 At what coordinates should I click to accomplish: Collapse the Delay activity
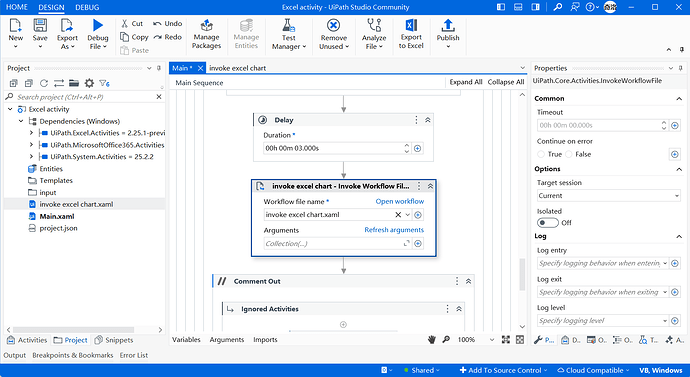coord(428,120)
